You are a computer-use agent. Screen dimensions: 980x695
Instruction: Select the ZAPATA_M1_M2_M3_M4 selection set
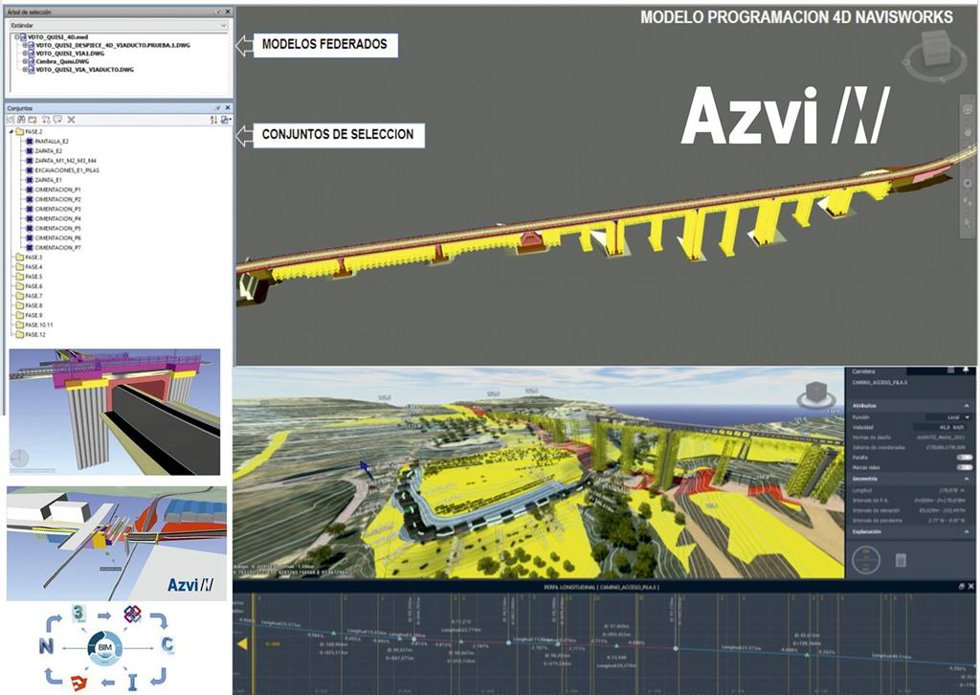61,161
